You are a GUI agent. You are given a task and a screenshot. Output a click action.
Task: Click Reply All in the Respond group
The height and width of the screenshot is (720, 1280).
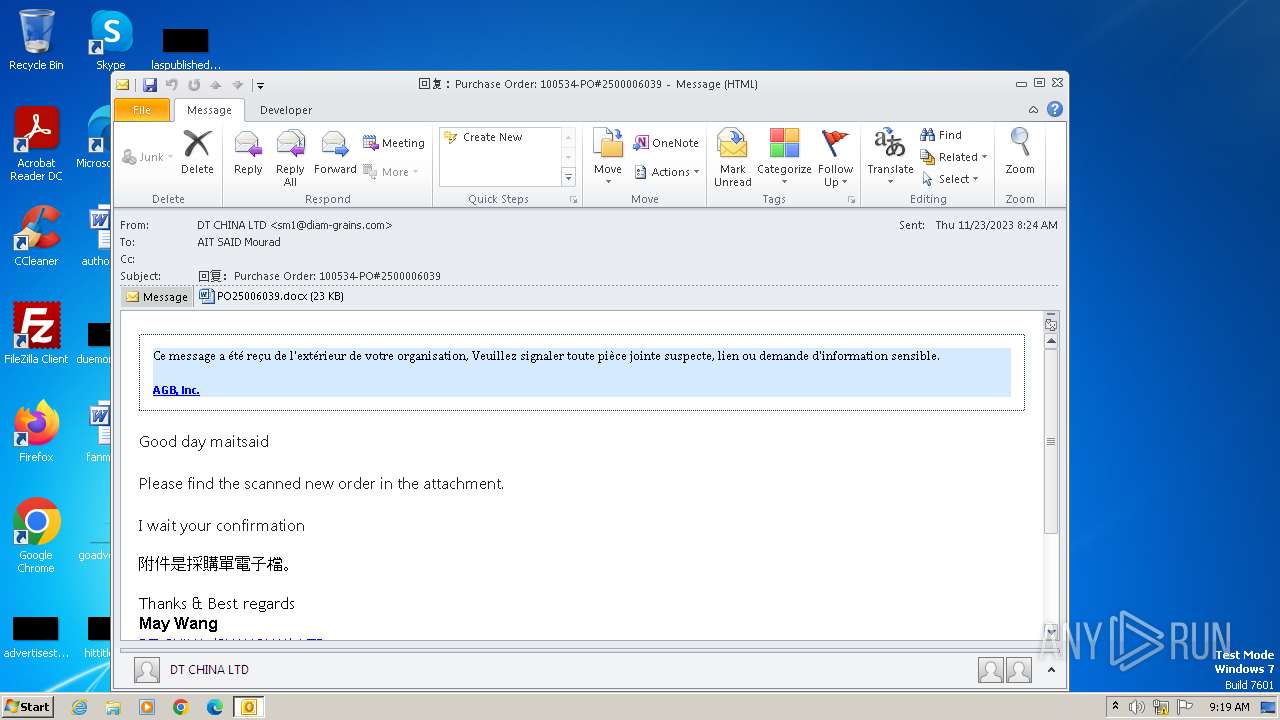[x=290, y=158]
